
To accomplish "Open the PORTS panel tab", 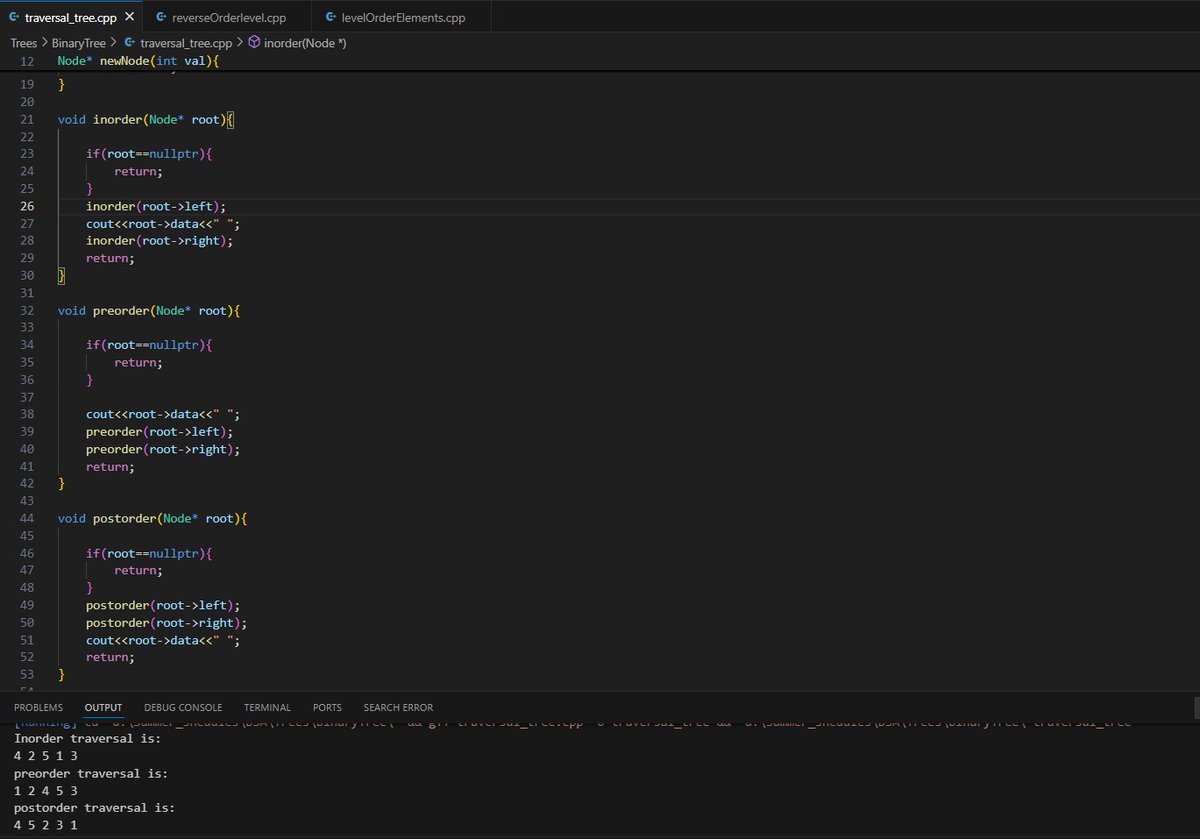I will (327, 707).
